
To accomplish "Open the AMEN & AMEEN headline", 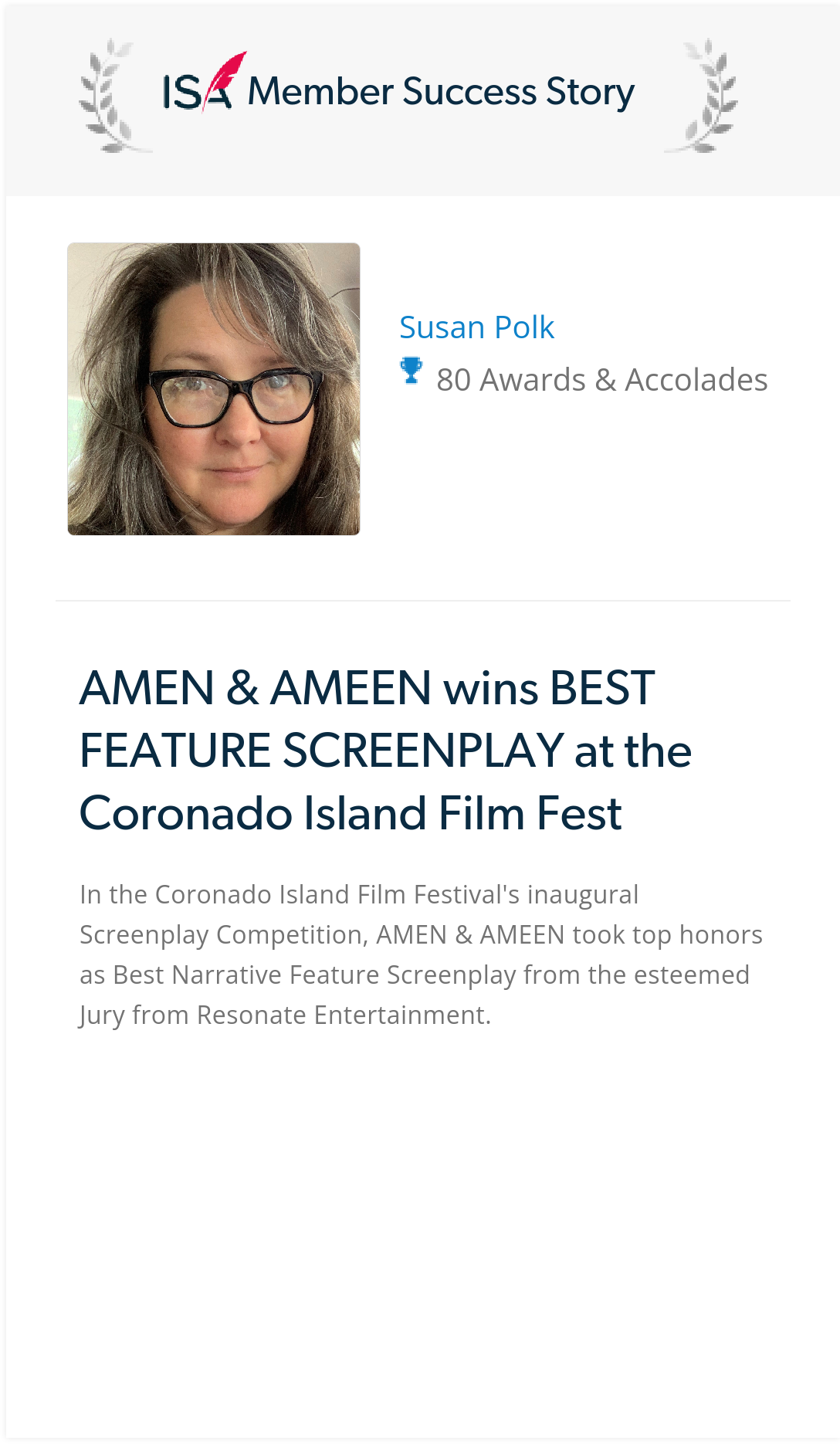I will pyautogui.click(x=386, y=751).
